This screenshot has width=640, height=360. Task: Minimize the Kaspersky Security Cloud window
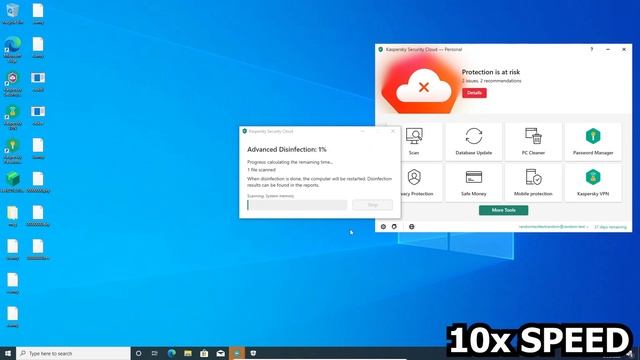coord(608,49)
